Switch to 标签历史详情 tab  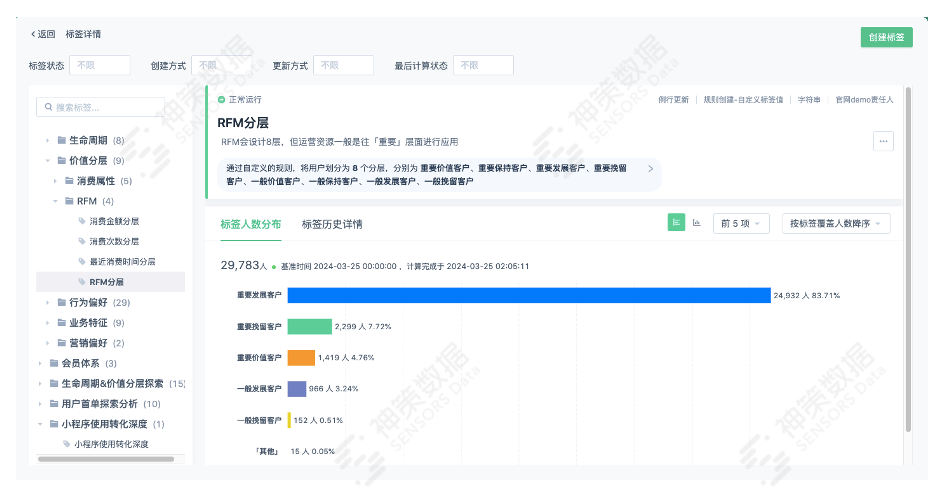tap(332, 224)
